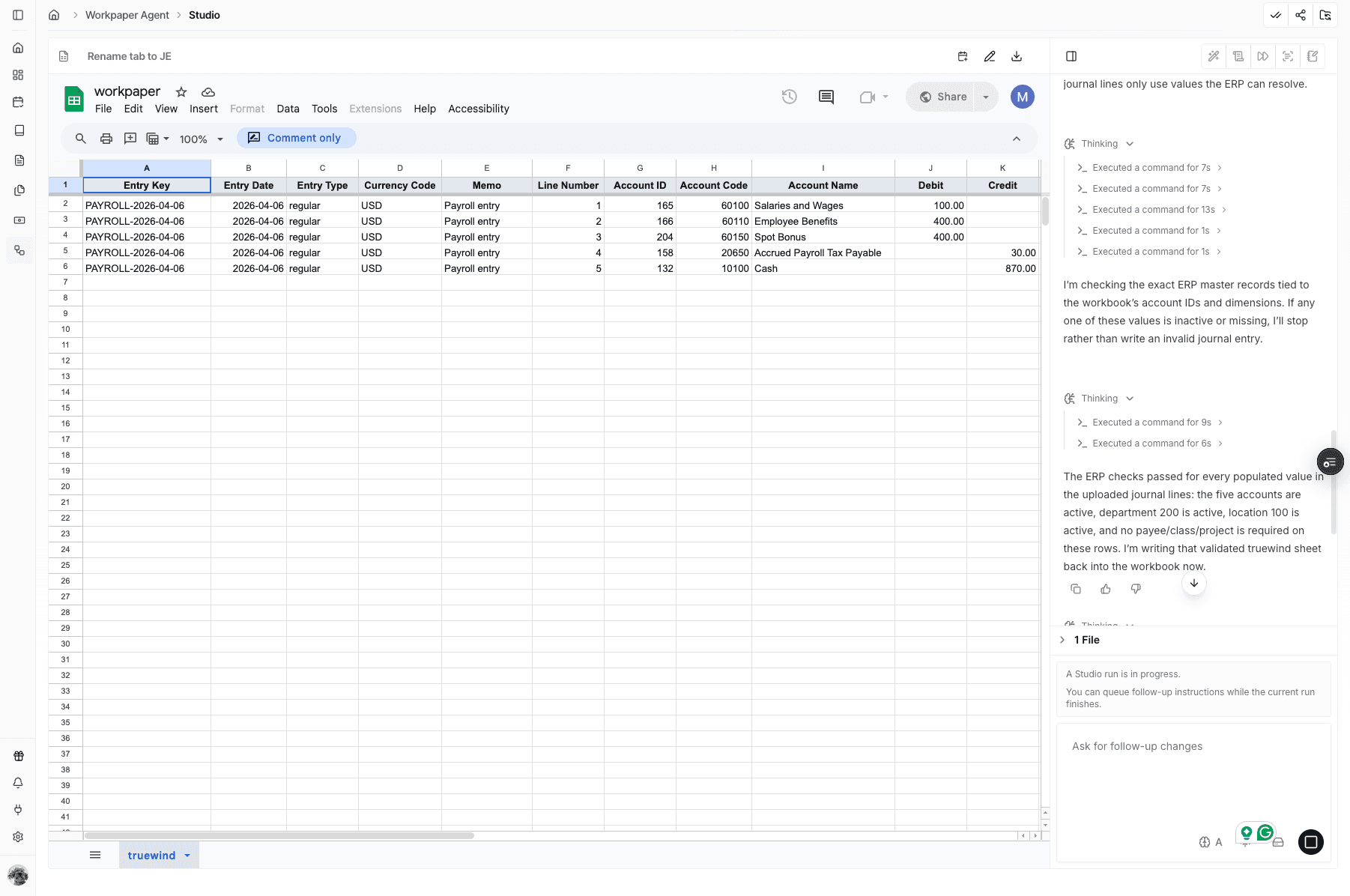Click the plug integrations icon in sidebar
Image resolution: width=1350 pixels, height=896 pixels.
click(x=18, y=810)
